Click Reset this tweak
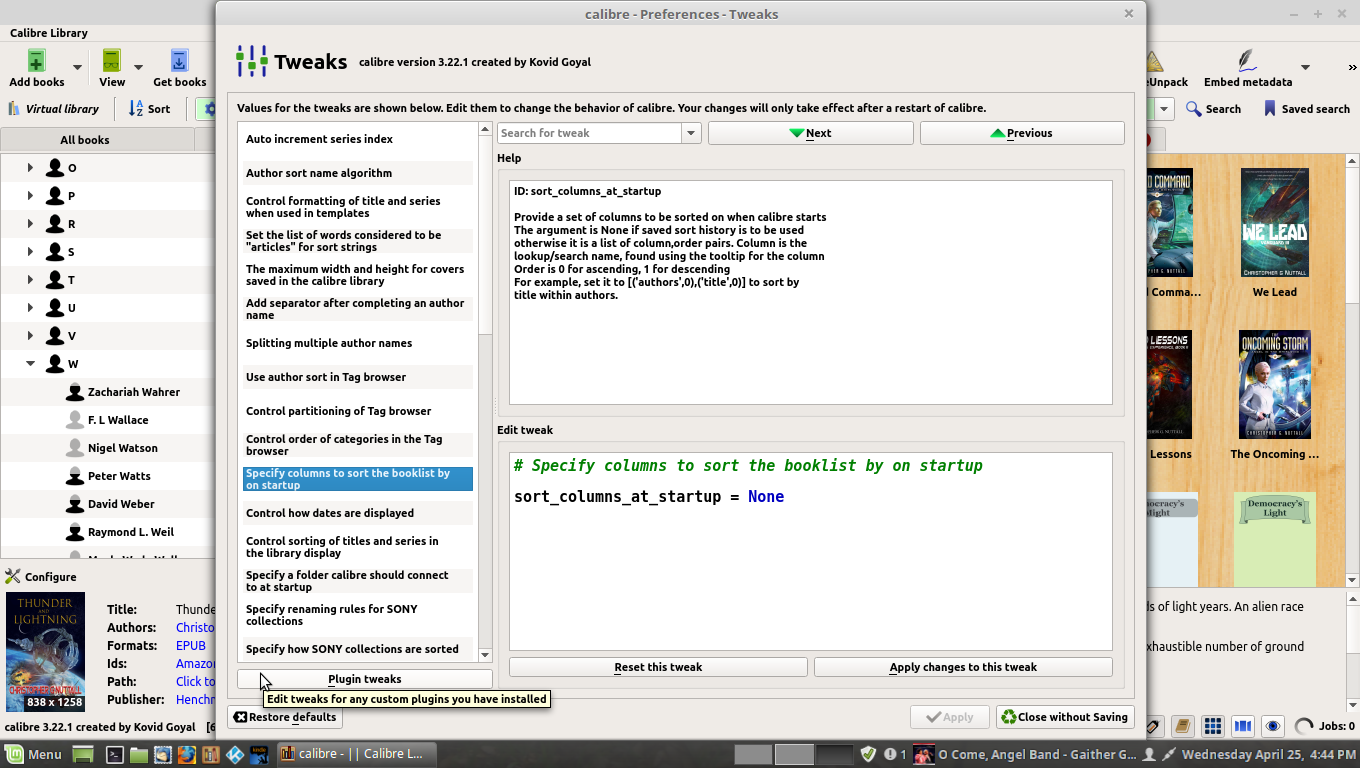 tap(658, 667)
